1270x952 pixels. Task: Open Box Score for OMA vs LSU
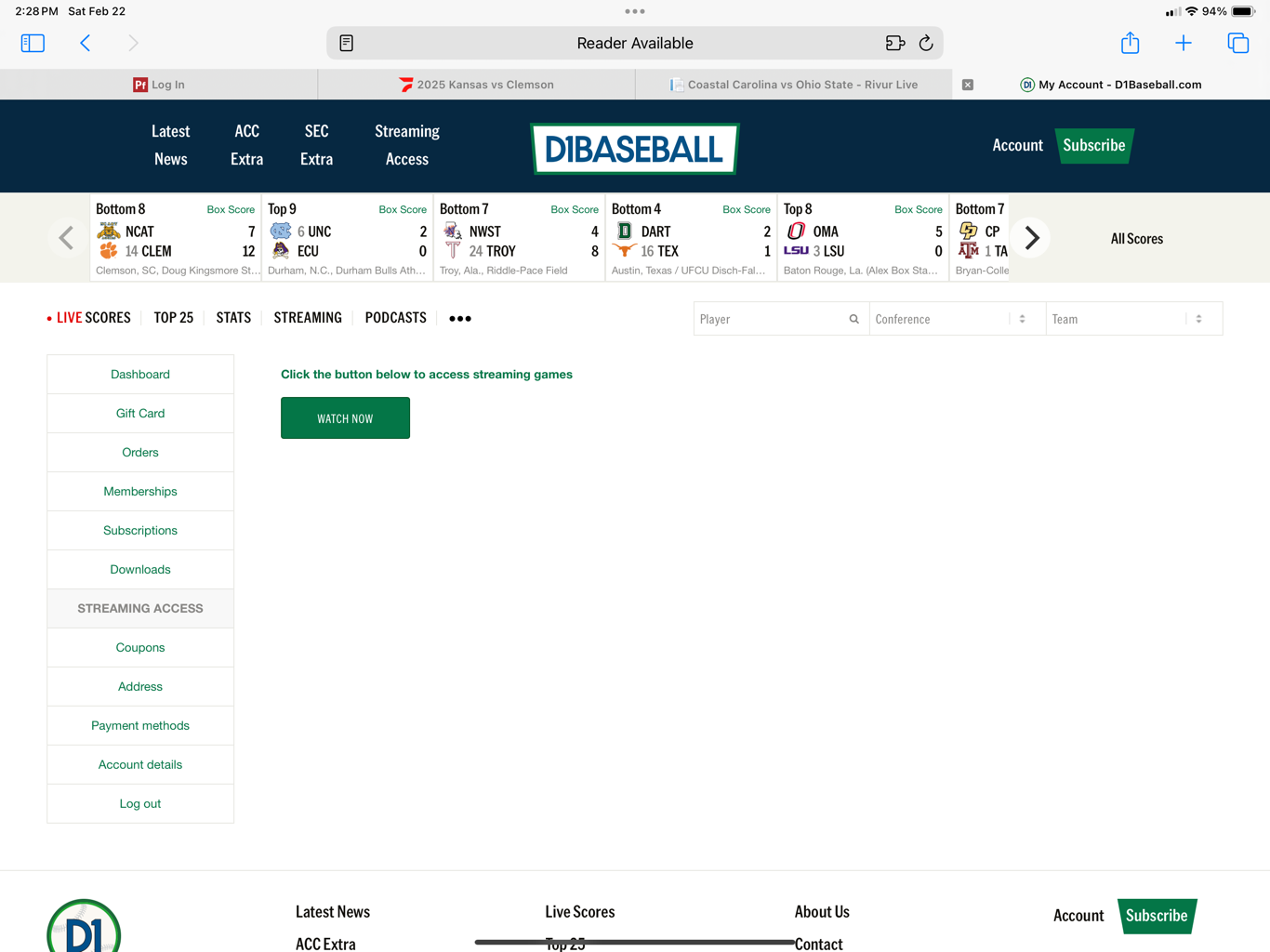click(919, 210)
